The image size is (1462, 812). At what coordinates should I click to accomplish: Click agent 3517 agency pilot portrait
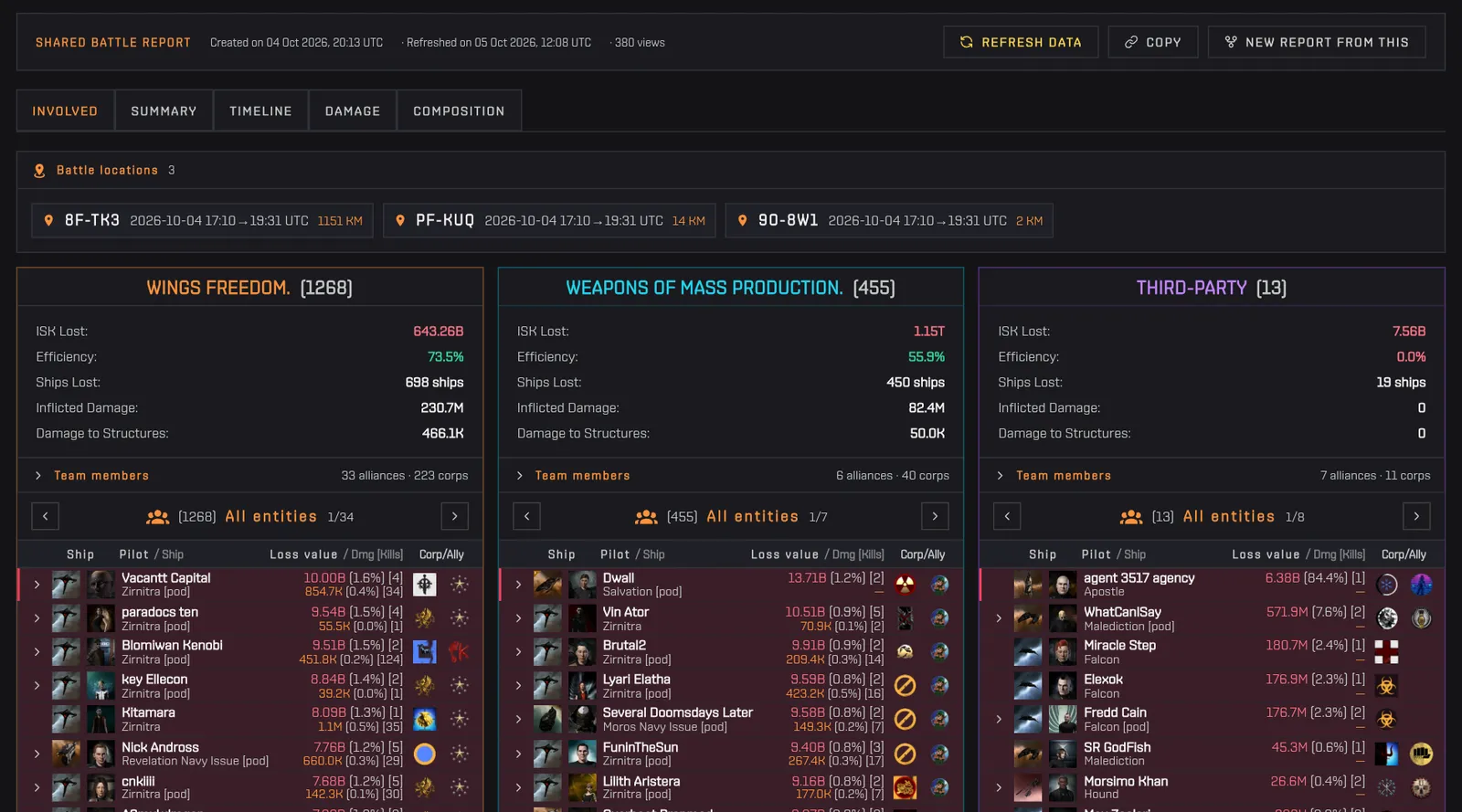pos(1063,585)
